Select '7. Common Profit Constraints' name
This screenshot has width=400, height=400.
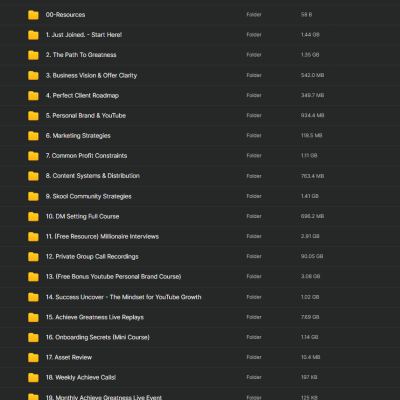86,155
